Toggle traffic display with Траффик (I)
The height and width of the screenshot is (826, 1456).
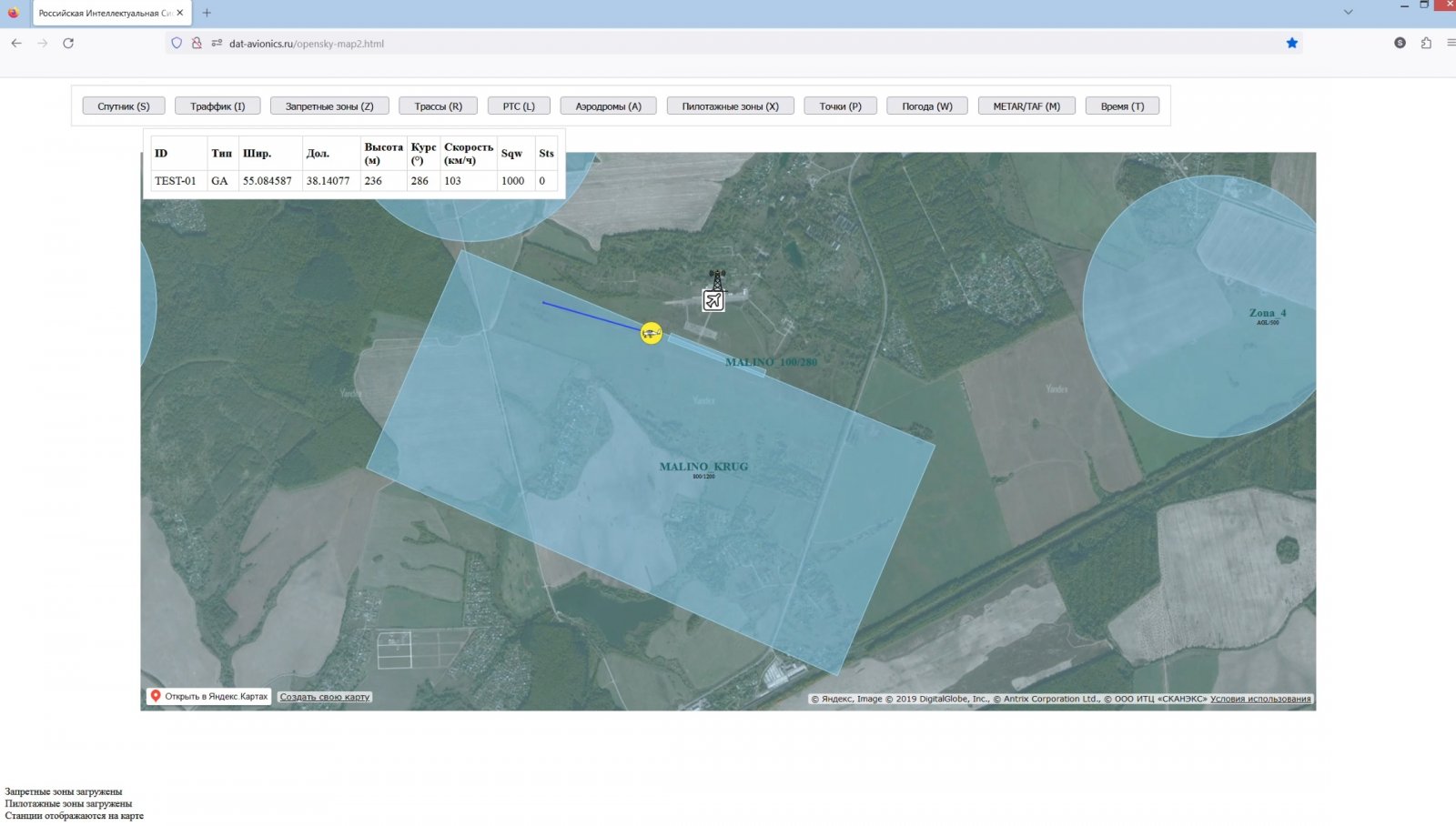(217, 106)
